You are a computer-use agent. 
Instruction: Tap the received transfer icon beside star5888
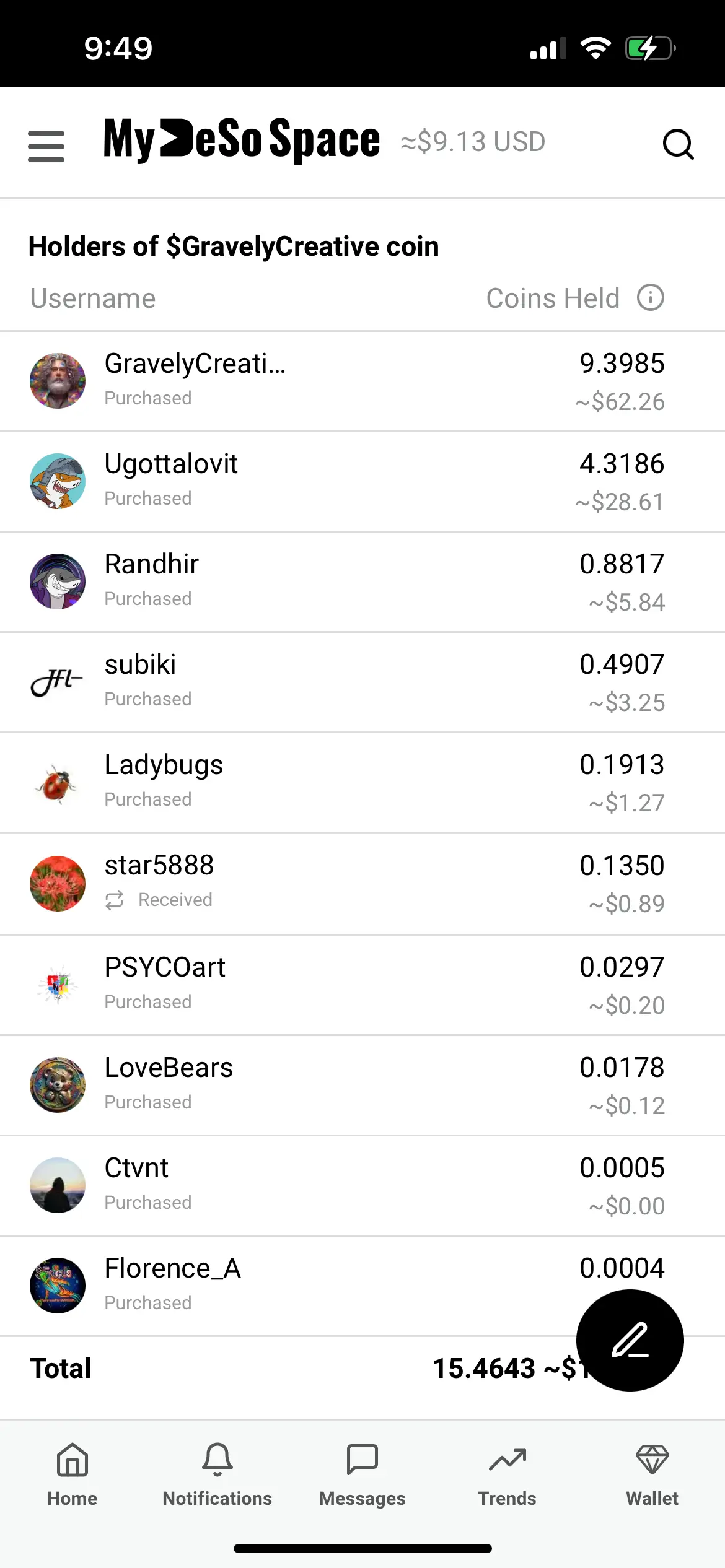point(114,899)
